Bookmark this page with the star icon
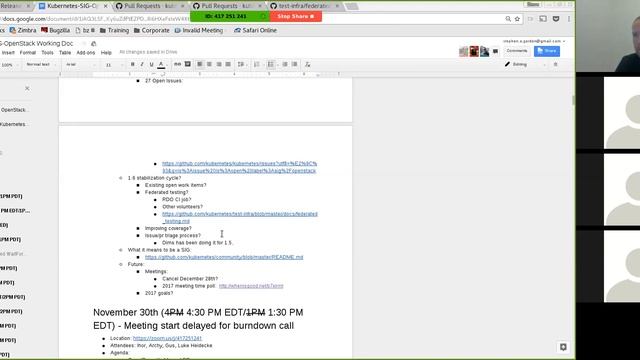The width and height of the screenshot is (640, 360). pyautogui.click(x=517, y=19)
